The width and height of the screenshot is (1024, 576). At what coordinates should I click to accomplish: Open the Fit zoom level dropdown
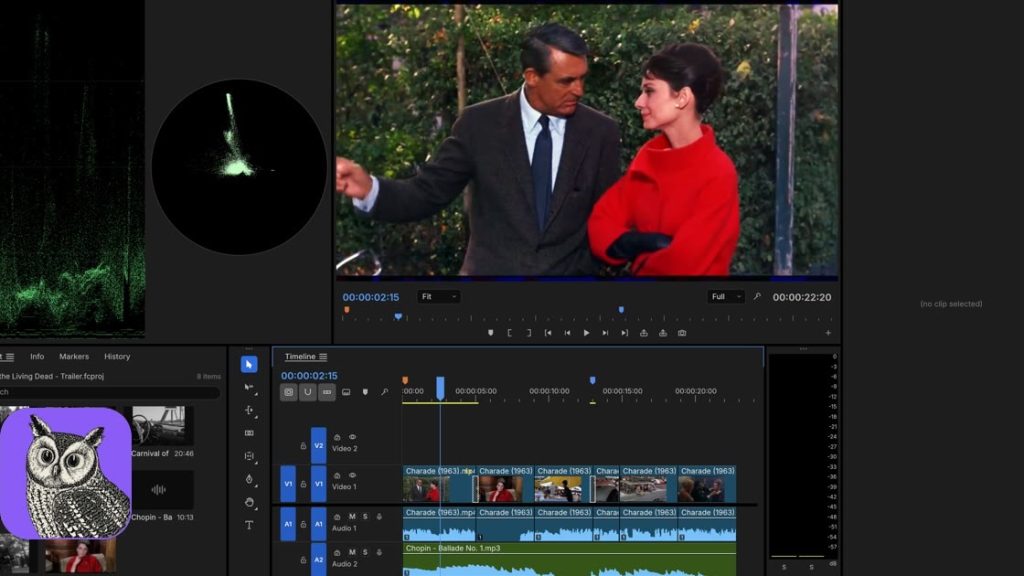[x=438, y=296]
